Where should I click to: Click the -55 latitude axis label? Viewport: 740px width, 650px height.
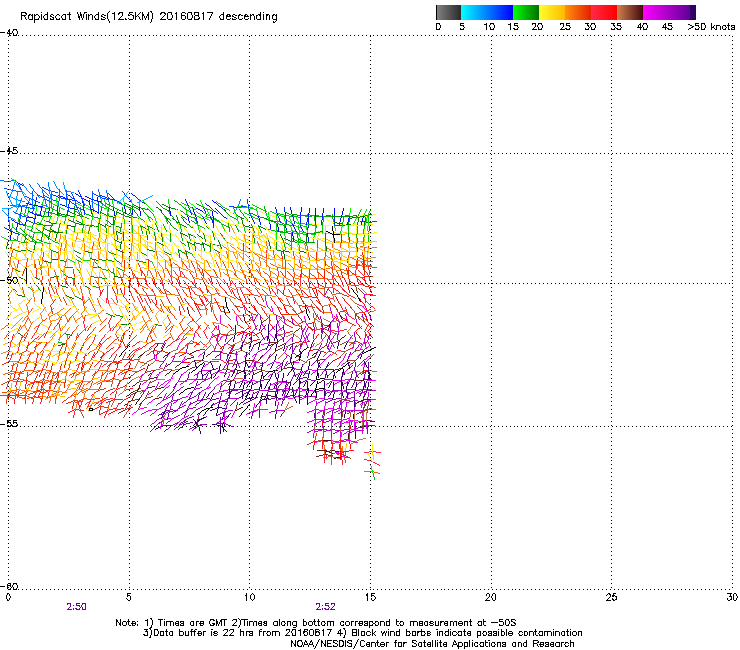tap(9, 424)
